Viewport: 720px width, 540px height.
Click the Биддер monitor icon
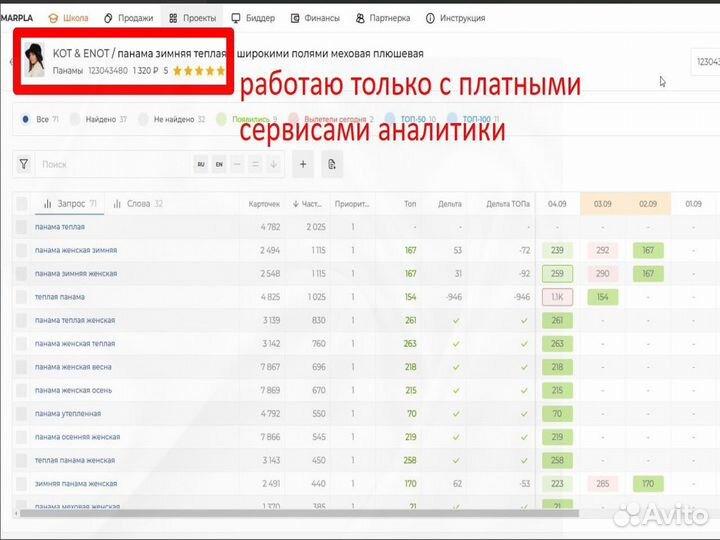click(236, 18)
